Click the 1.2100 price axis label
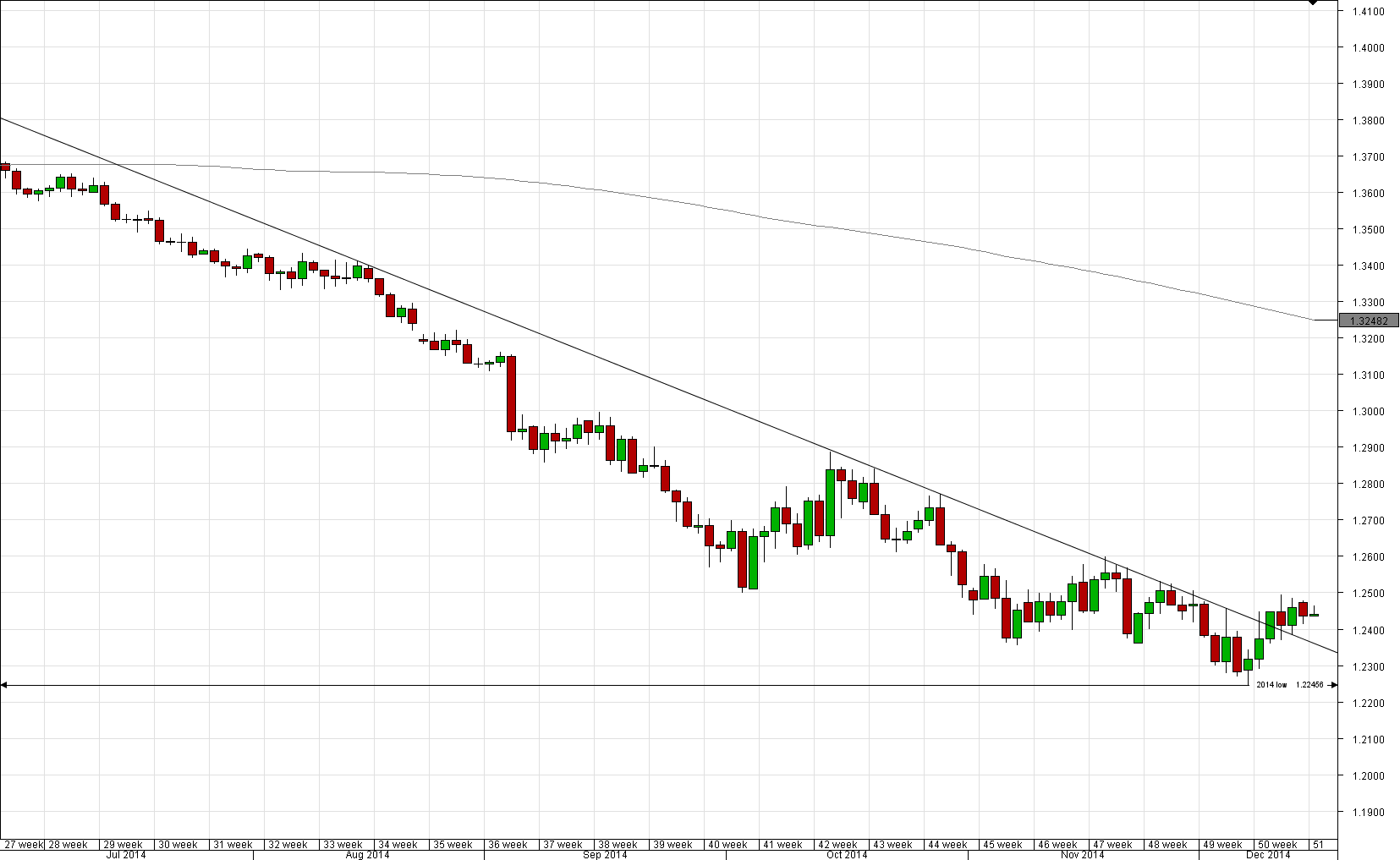Image resolution: width=1400 pixels, height=860 pixels. point(1368,739)
